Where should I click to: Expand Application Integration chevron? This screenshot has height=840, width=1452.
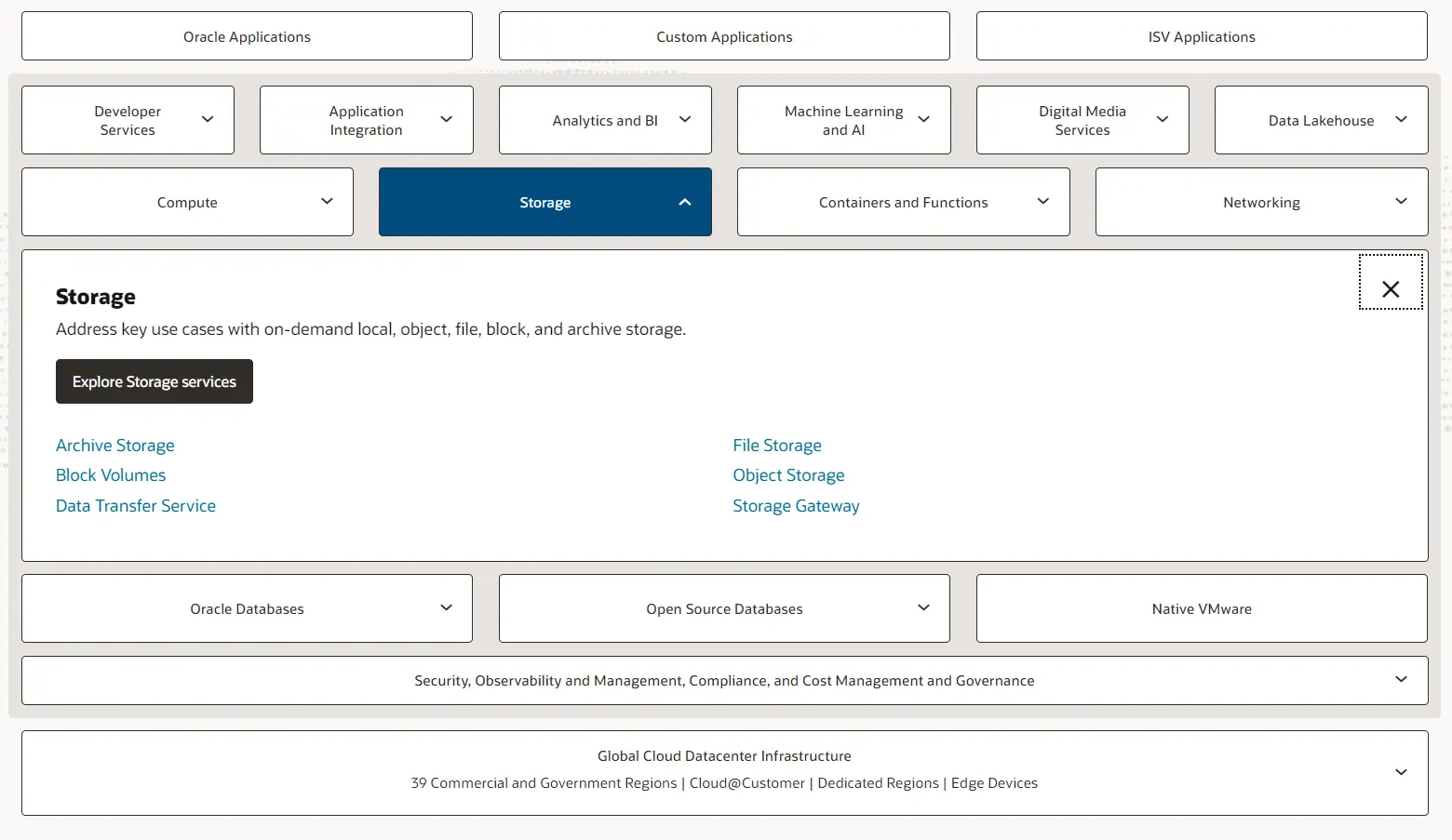coord(446,119)
